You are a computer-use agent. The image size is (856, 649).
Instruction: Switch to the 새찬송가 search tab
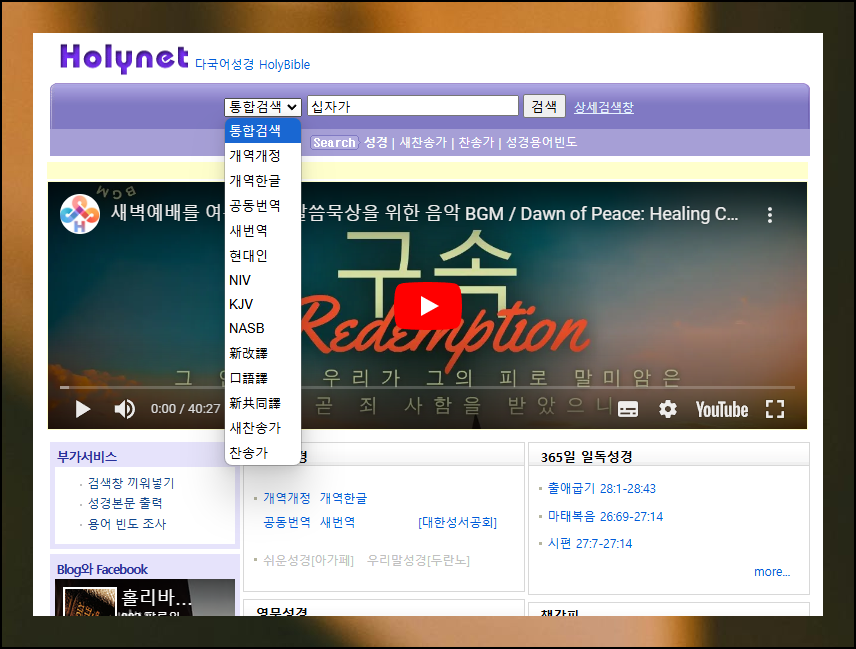(x=423, y=142)
